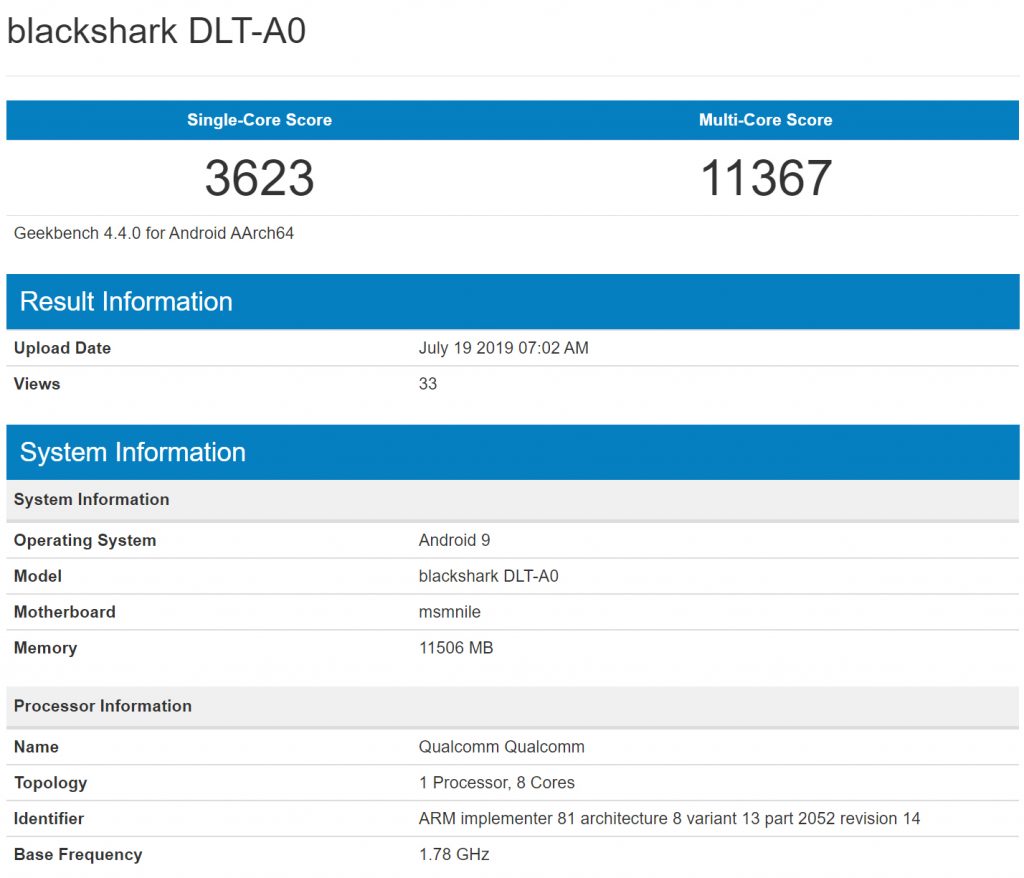1024x878 pixels.
Task: Click the Processor Information subheader
Action: 103,706
